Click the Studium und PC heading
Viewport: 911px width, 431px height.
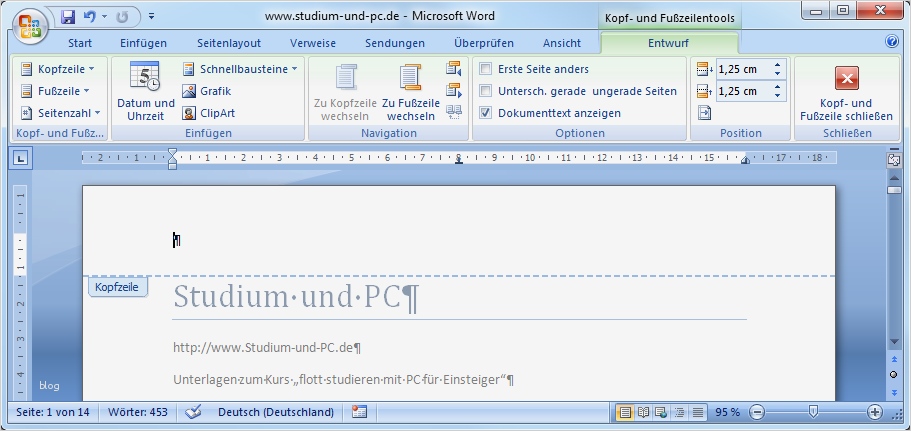[x=296, y=297]
